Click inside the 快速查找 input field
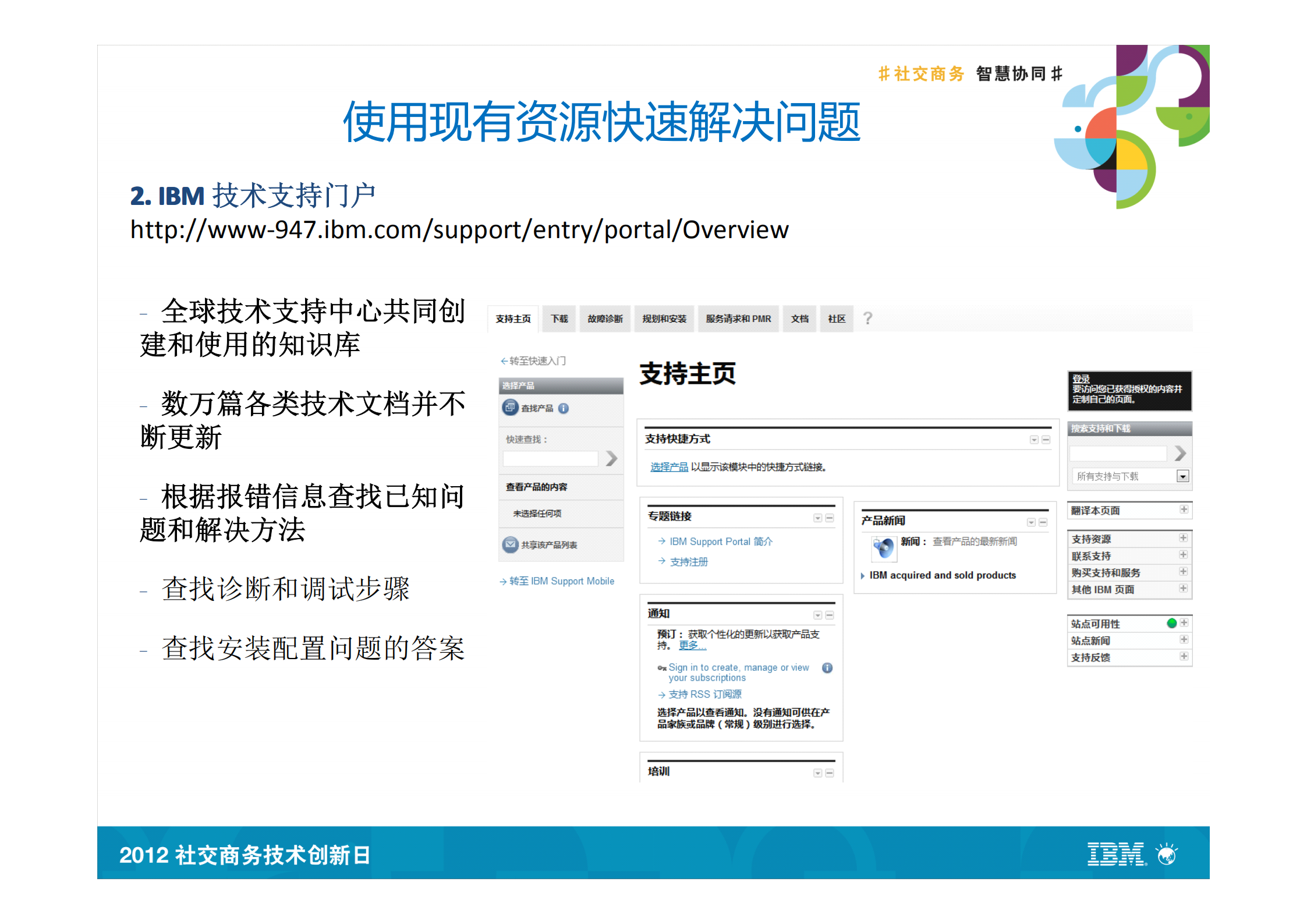This screenshot has width=1307, height=924. click(551, 458)
